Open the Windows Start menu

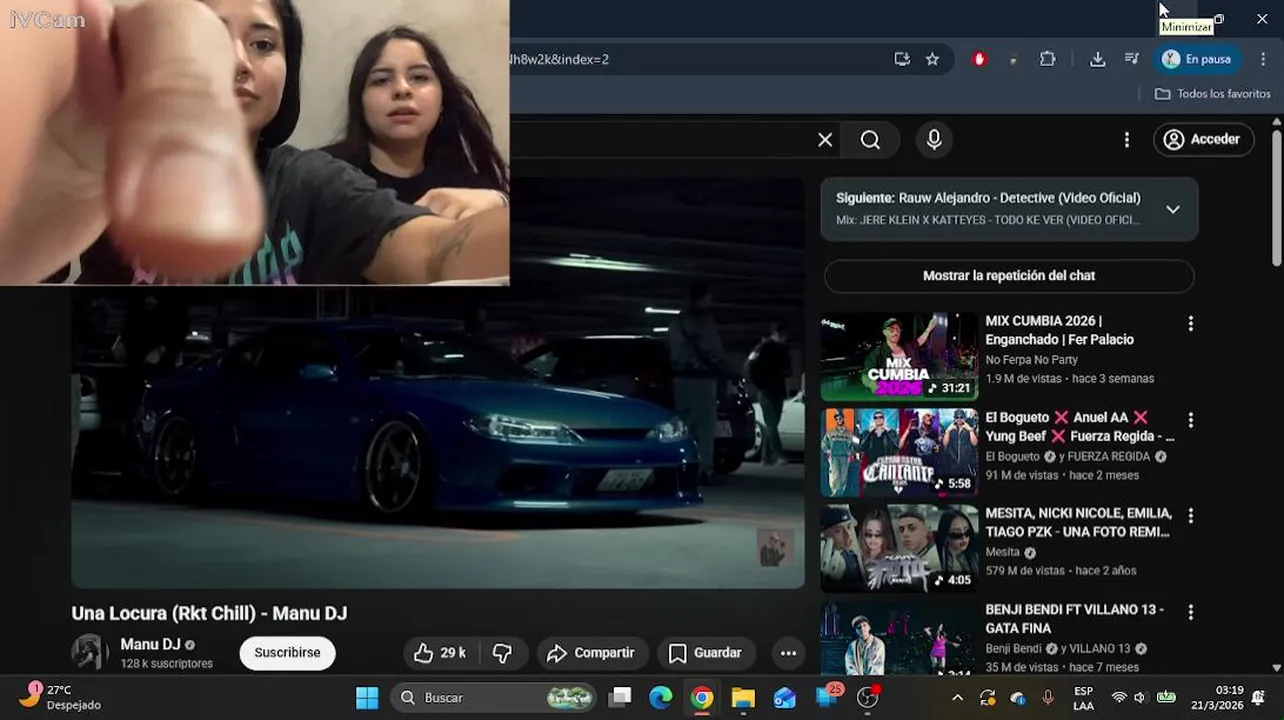(x=367, y=697)
